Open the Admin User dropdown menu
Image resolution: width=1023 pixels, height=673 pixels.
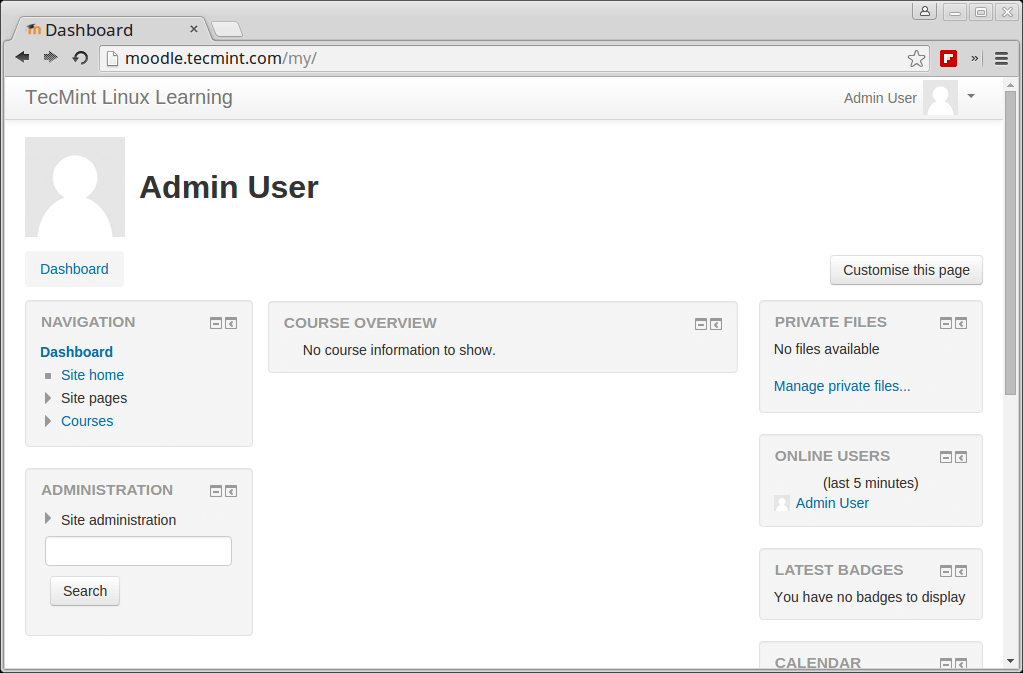point(970,96)
